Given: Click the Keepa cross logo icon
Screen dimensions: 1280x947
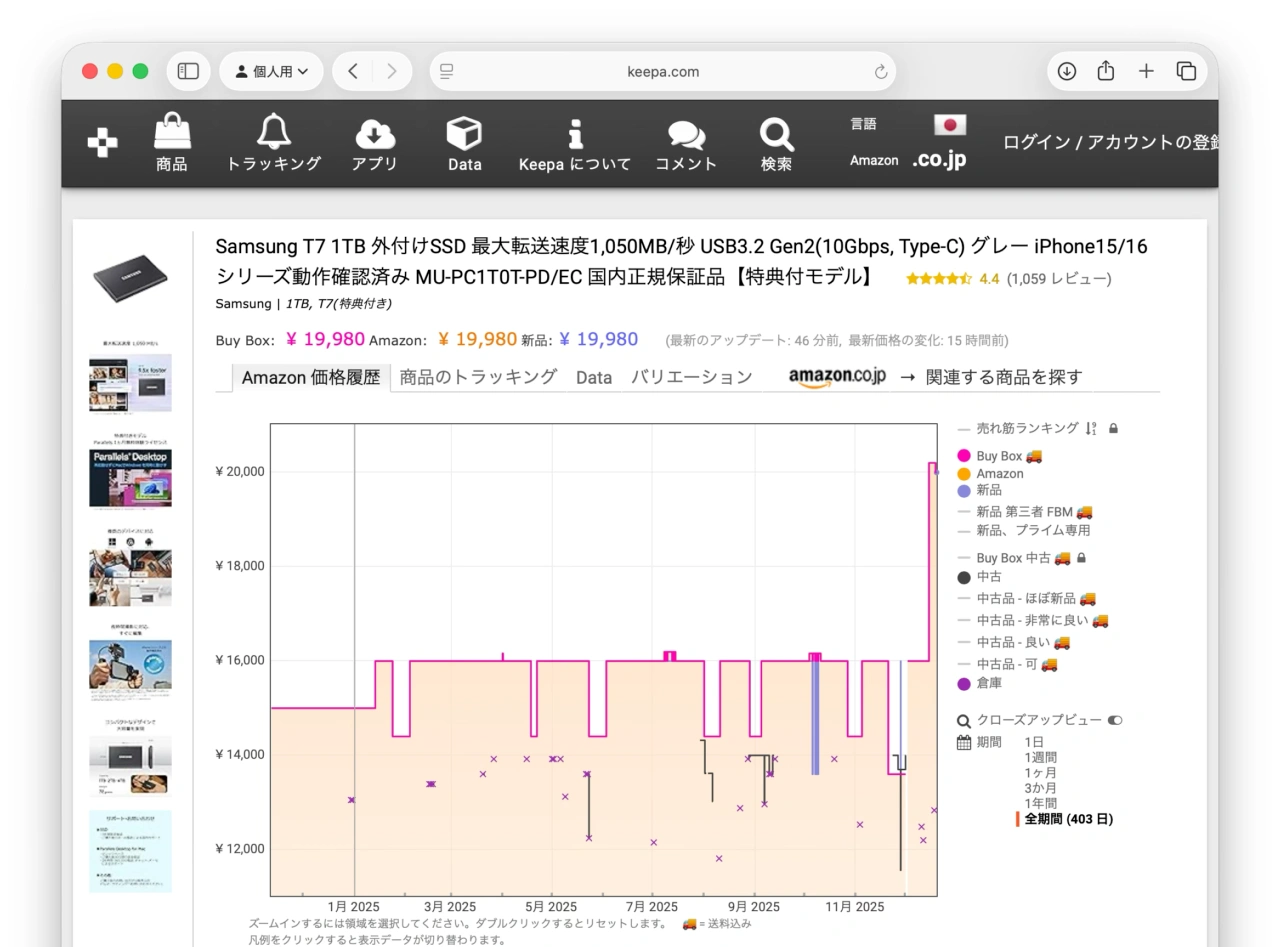Looking at the screenshot, I should 101,142.
